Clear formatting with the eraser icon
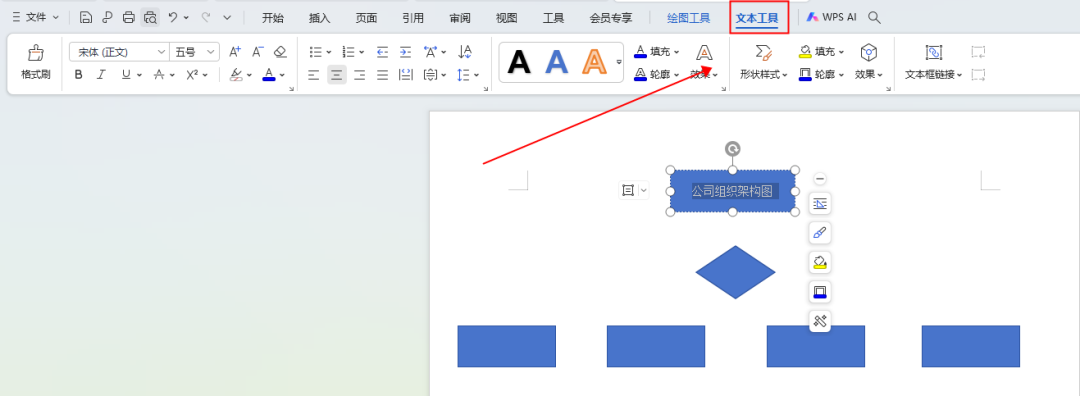Screen dimensions: 1080x396 (280, 52)
